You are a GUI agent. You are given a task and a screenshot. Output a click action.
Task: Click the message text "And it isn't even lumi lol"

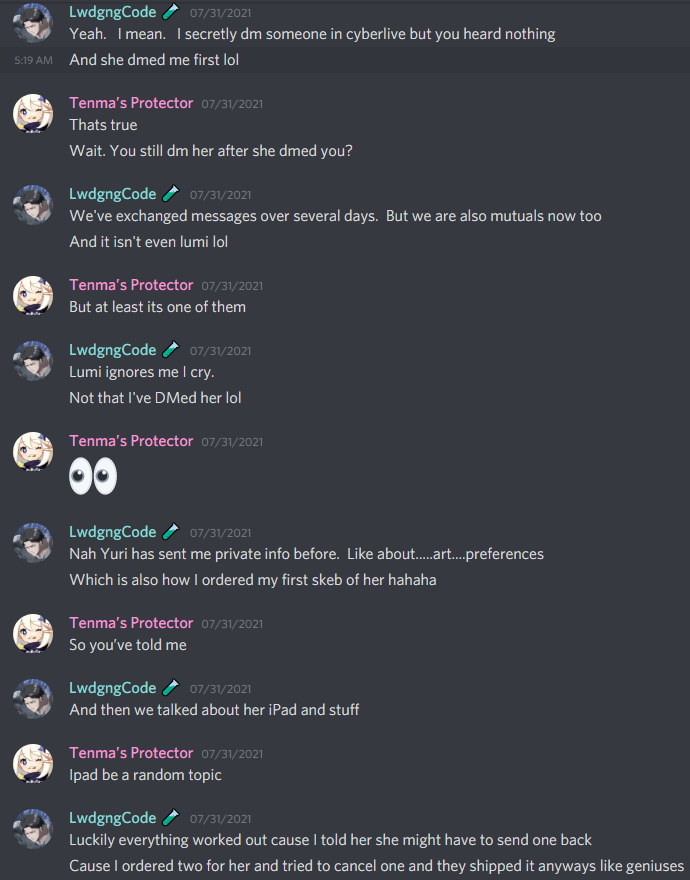click(x=149, y=242)
